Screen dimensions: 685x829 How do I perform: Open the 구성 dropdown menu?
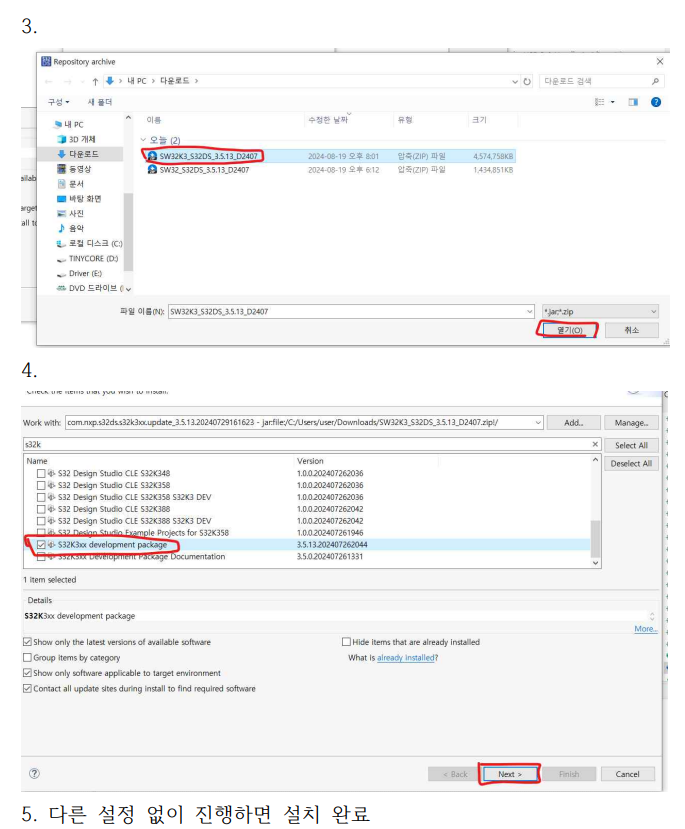pos(59,102)
